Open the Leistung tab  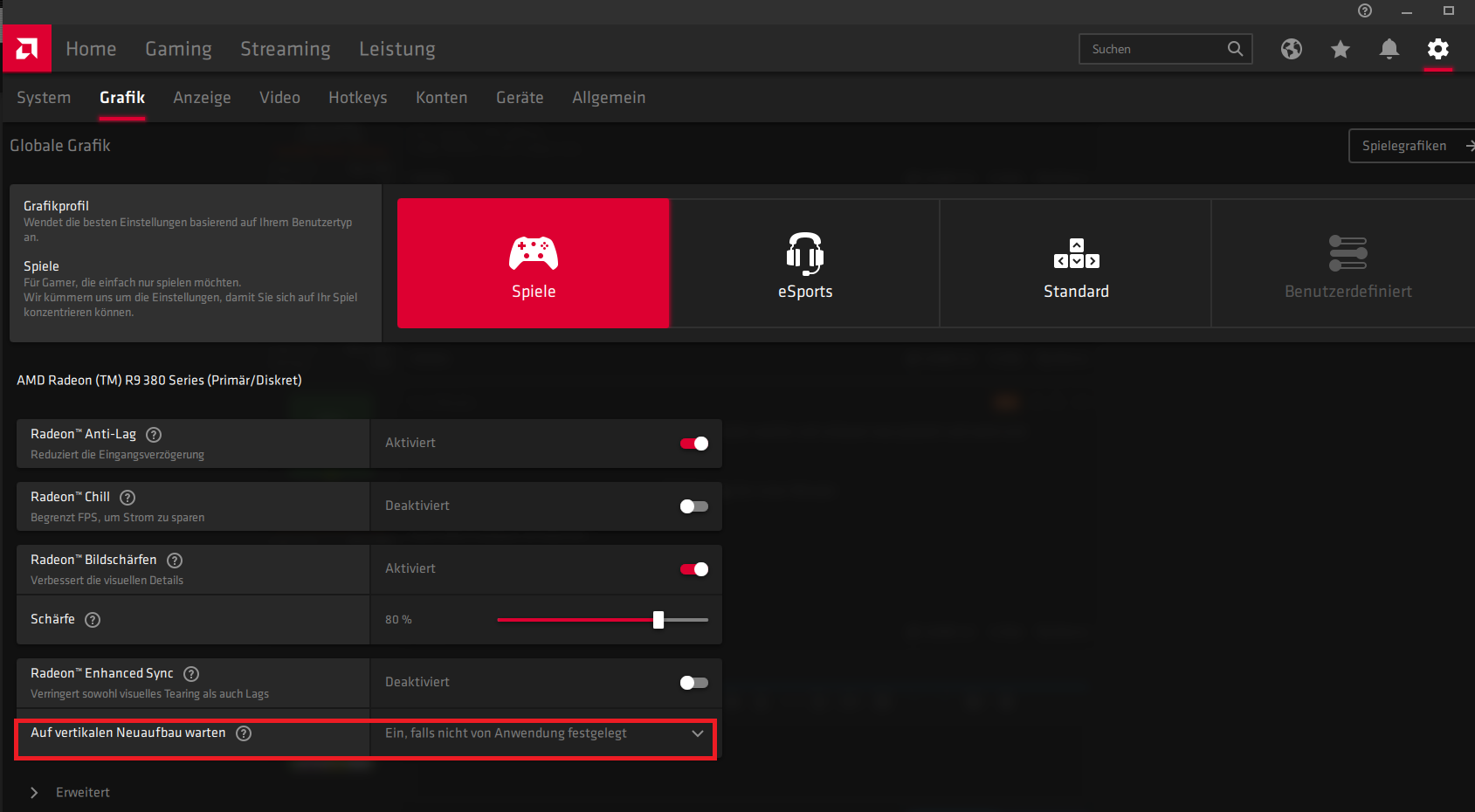click(397, 49)
